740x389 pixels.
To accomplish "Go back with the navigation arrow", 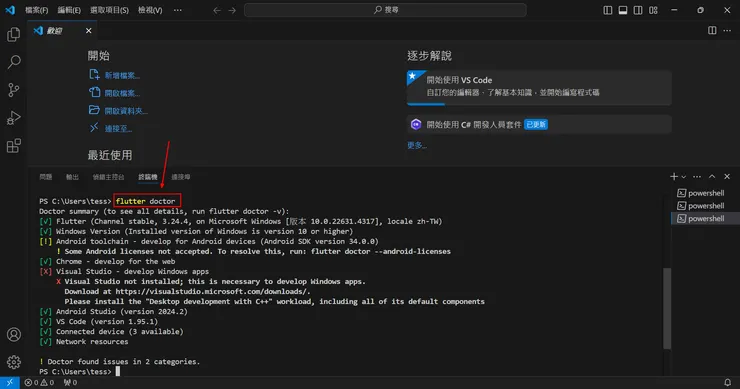I will coord(217,10).
